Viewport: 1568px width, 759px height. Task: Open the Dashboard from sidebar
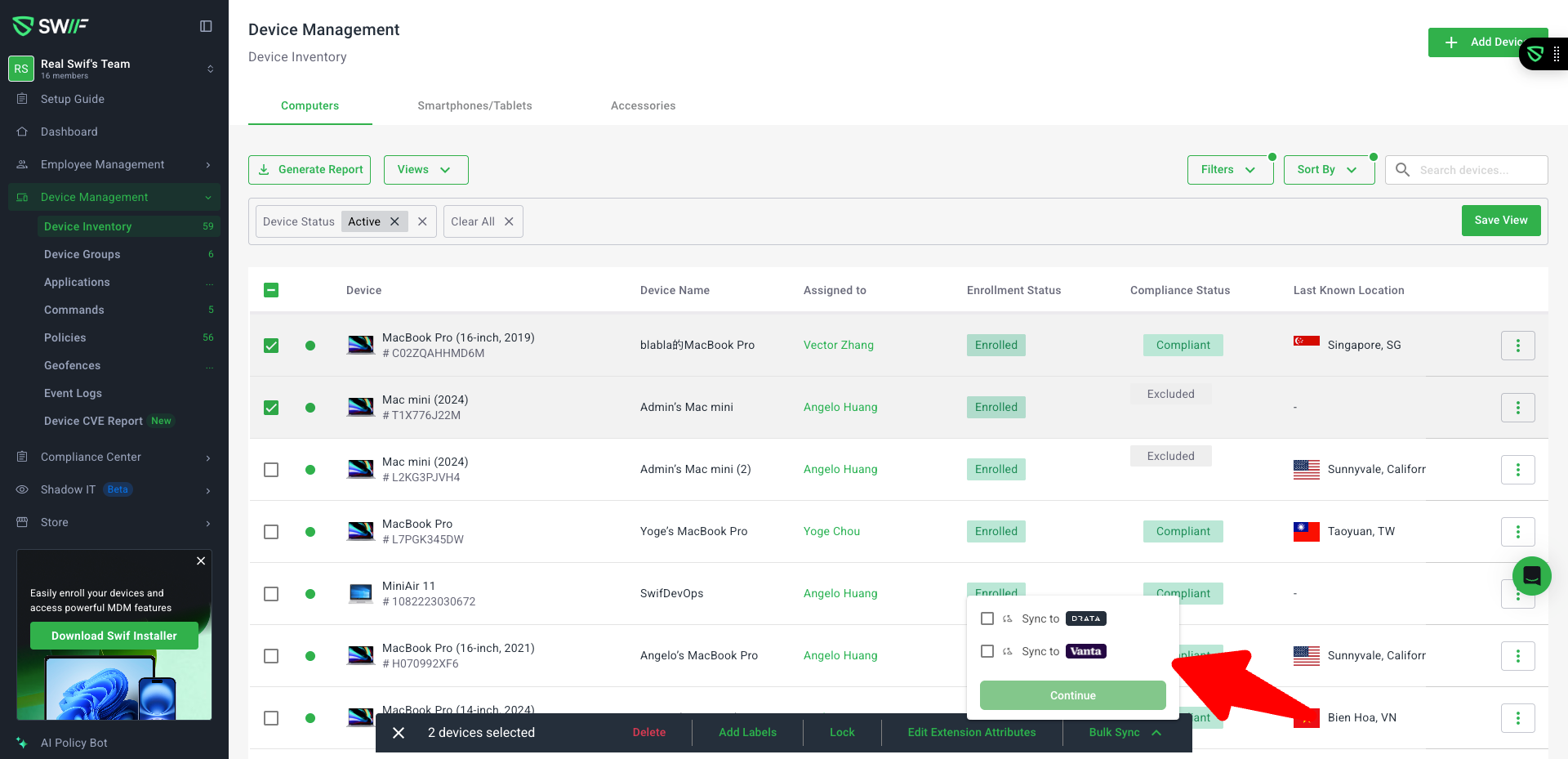click(69, 132)
